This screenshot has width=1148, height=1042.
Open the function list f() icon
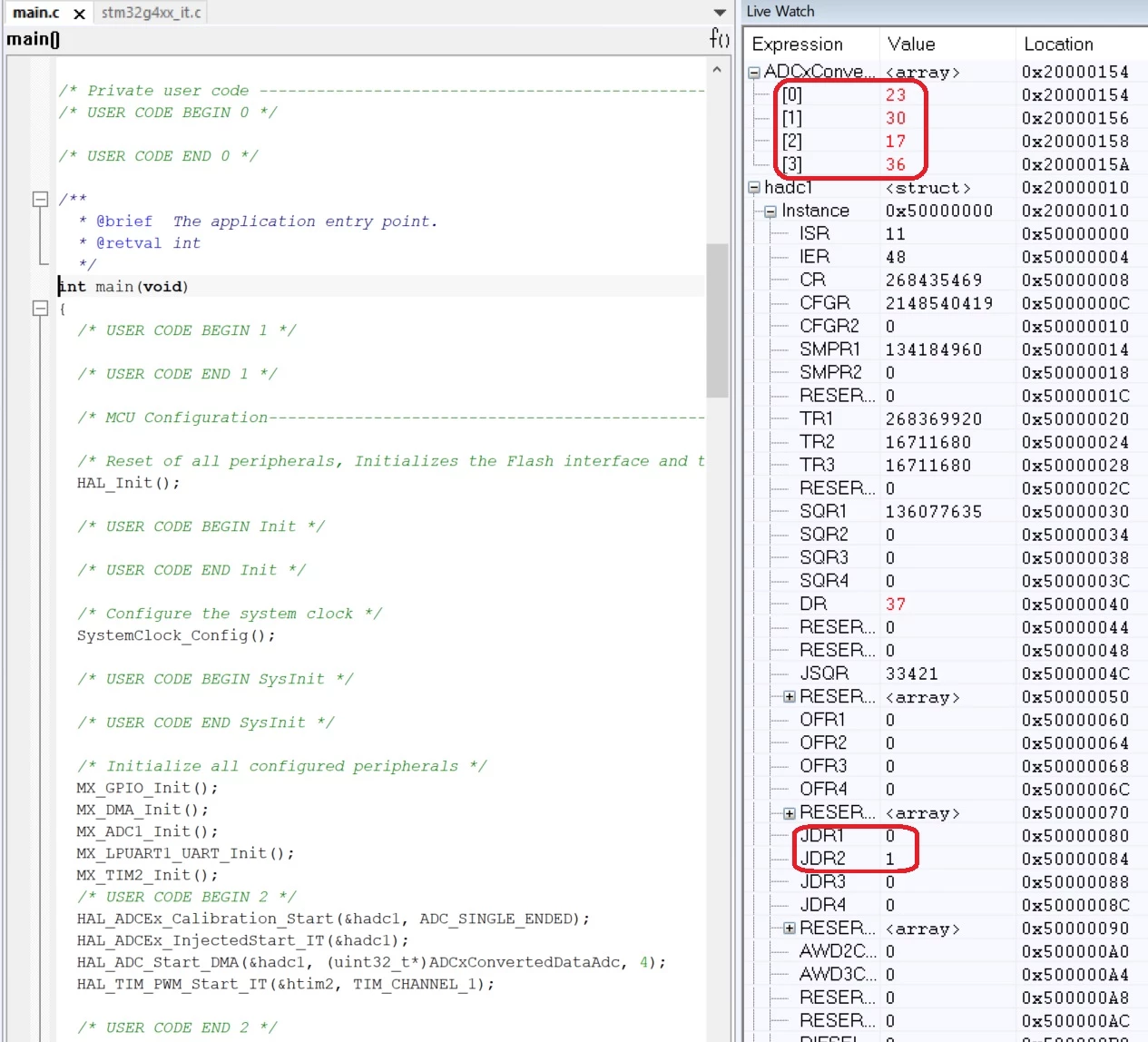tap(719, 38)
